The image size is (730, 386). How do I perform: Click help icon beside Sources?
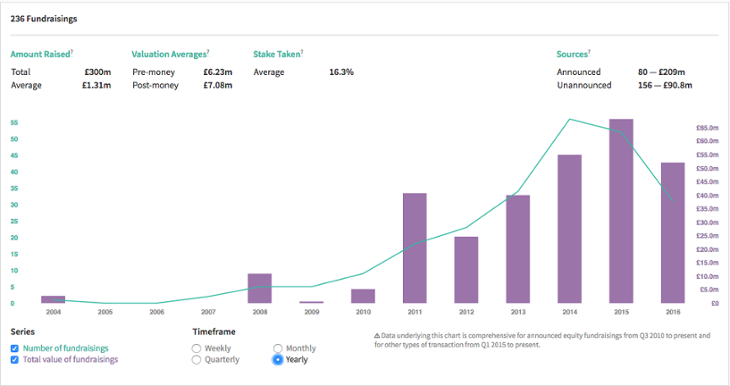coord(589,51)
